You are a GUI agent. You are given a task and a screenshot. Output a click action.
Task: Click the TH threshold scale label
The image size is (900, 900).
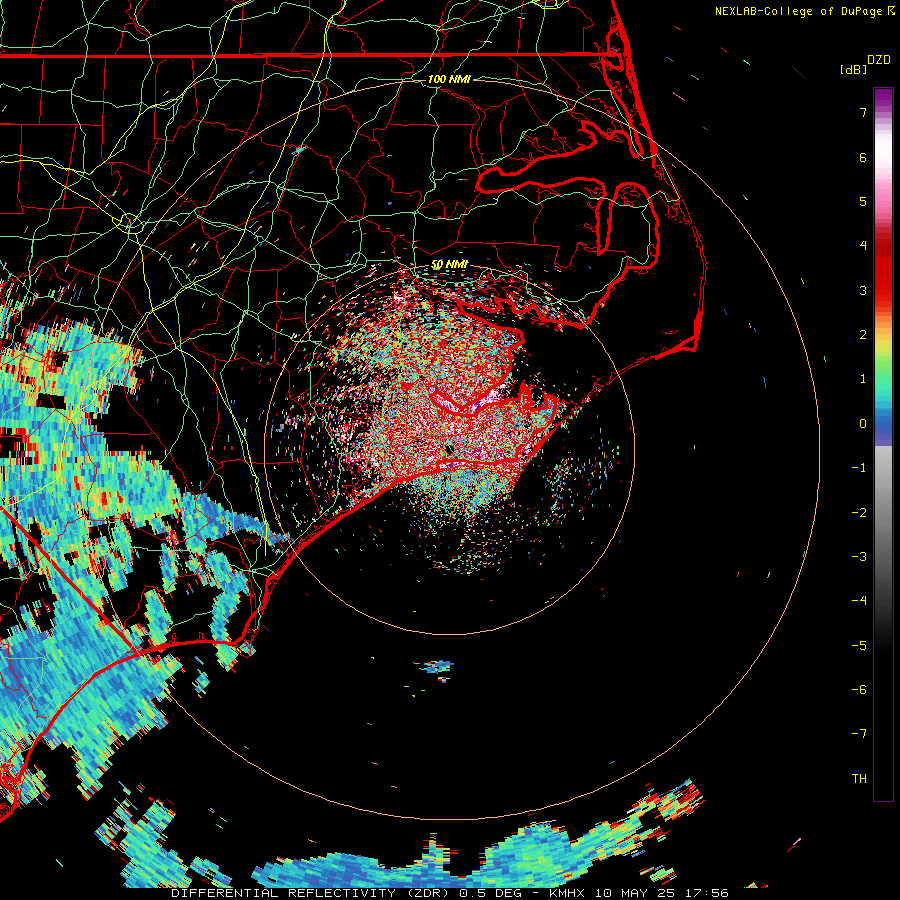coord(859,779)
